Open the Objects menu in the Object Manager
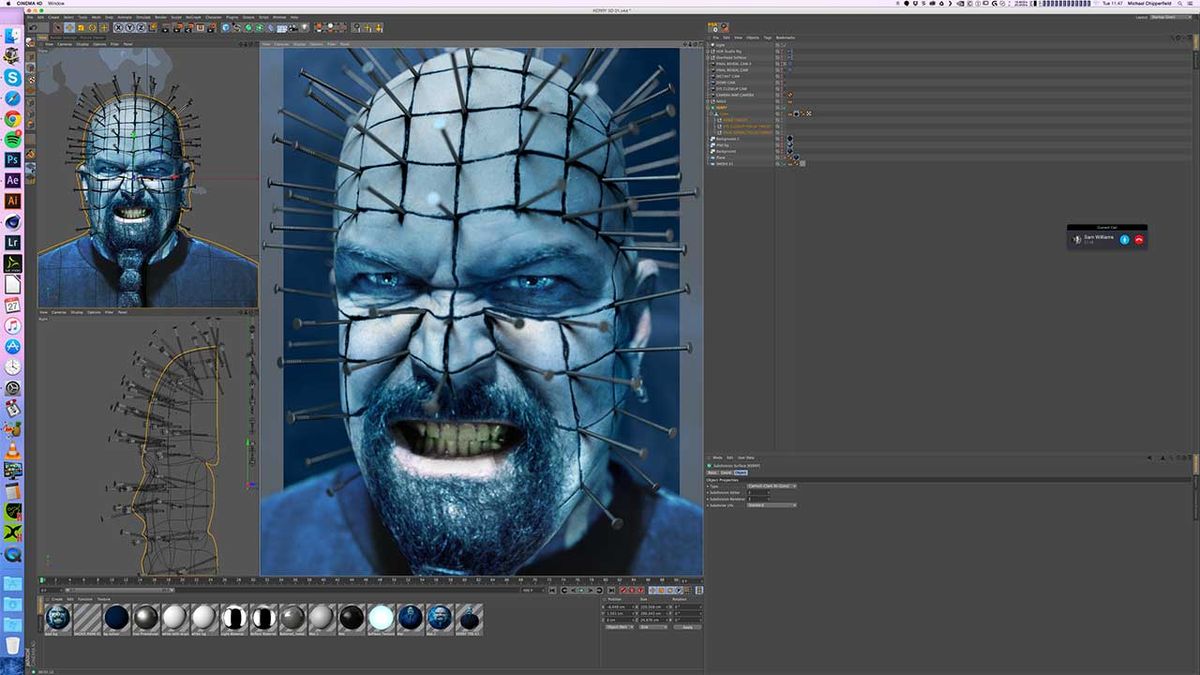 tap(750, 38)
